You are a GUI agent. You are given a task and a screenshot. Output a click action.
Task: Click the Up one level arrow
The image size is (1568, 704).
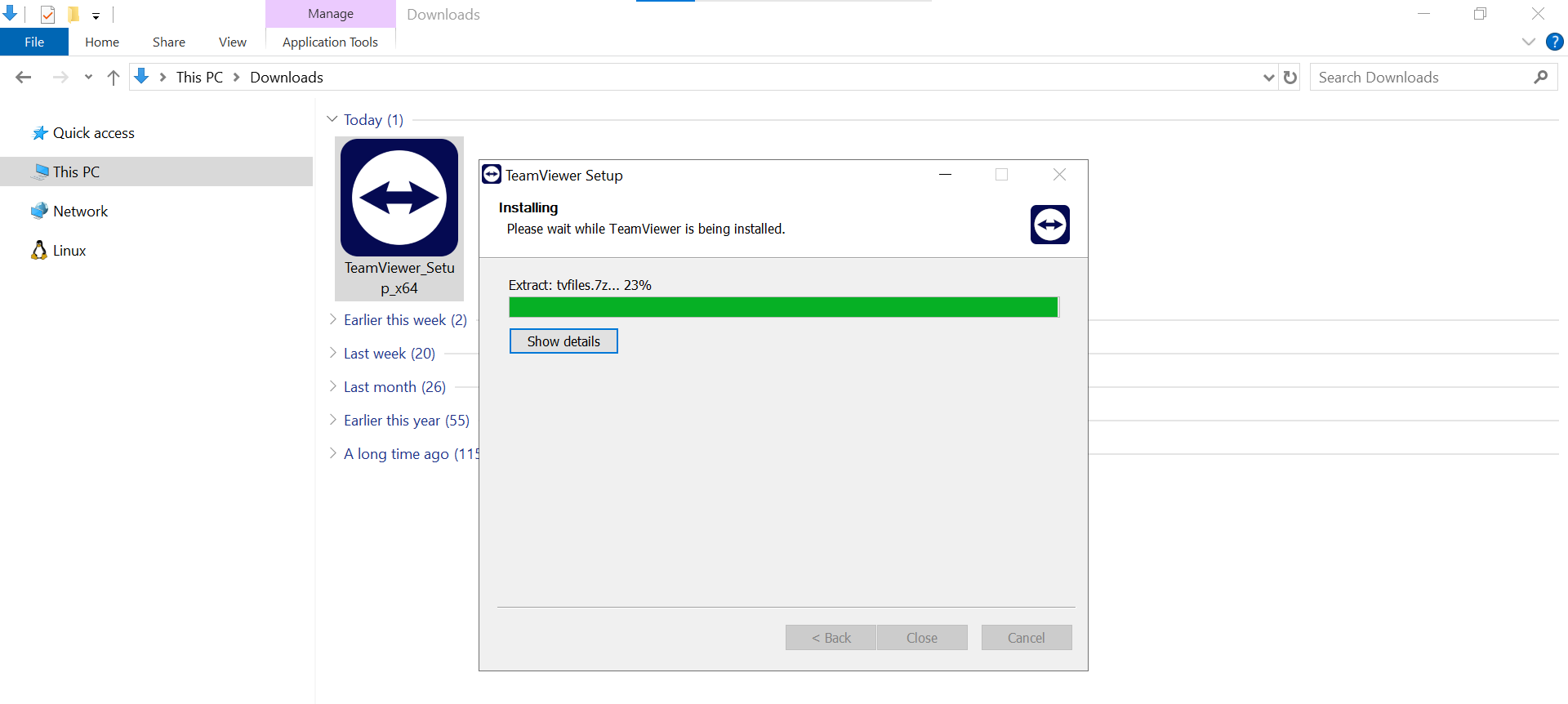(x=114, y=78)
